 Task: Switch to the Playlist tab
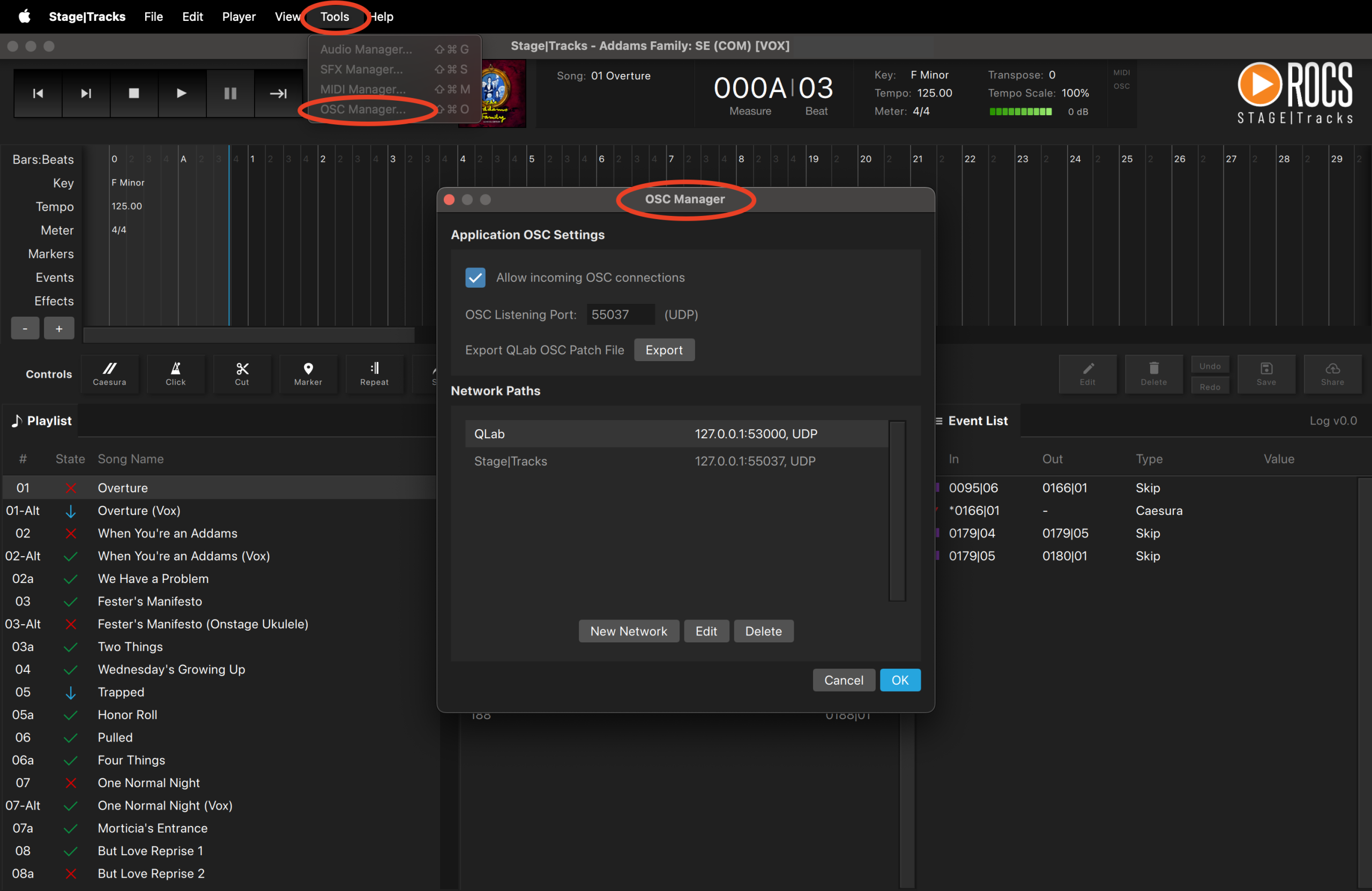pos(41,420)
